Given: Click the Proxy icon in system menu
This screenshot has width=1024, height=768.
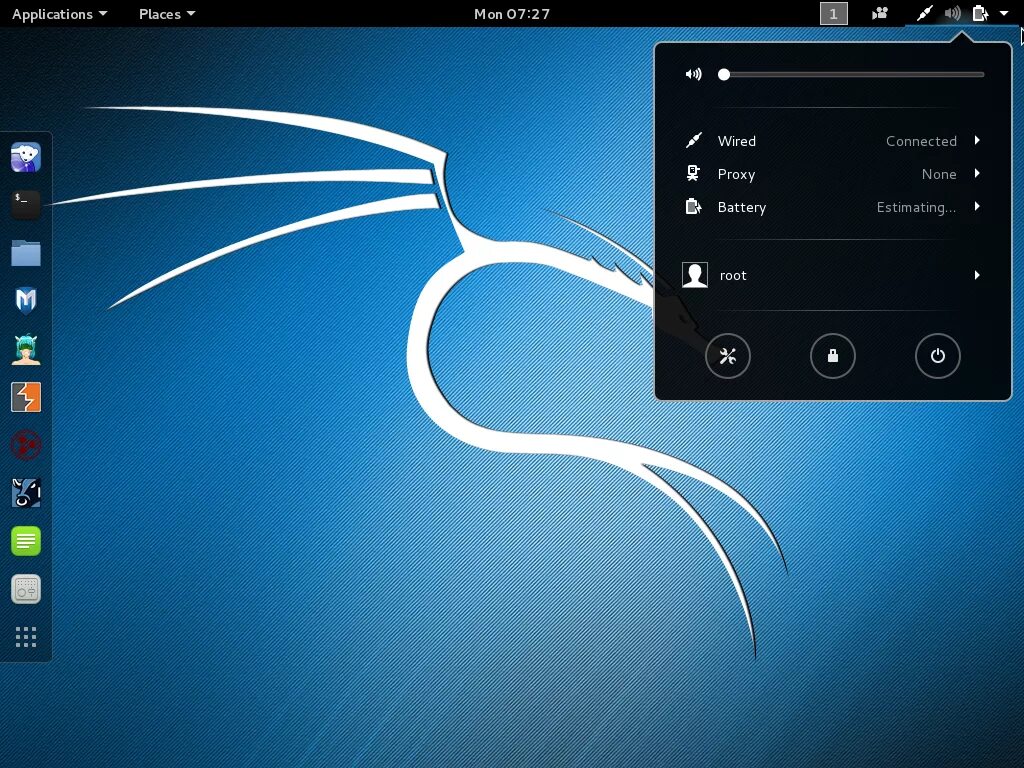Looking at the screenshot, I should (x=693, y=173).
